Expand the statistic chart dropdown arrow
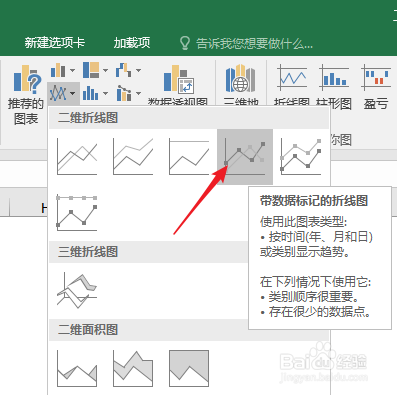This screenshot has width=397, height=395. (105, 93)
